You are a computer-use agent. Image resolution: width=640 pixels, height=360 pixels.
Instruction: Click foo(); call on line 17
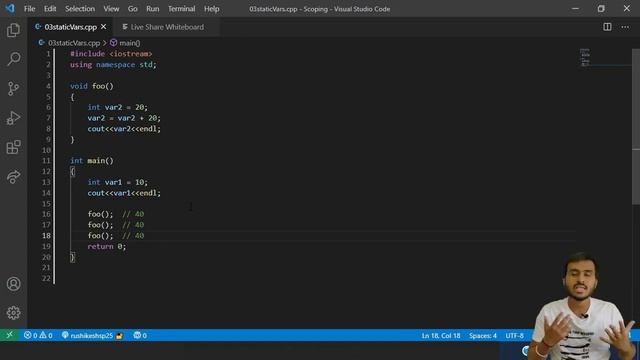pos(100,225)
